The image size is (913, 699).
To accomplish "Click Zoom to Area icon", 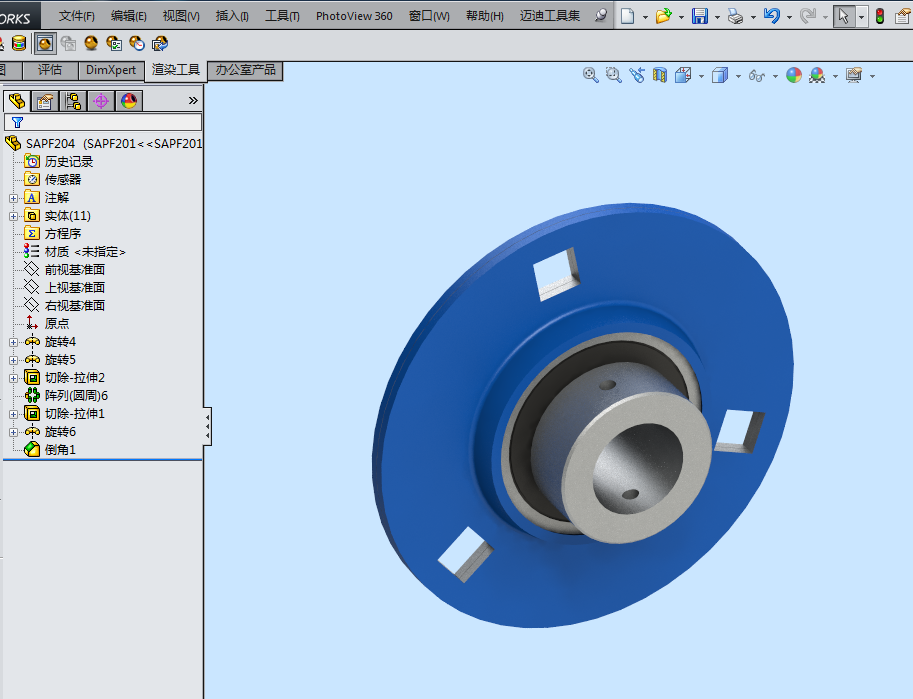I will tap(614, 75).
